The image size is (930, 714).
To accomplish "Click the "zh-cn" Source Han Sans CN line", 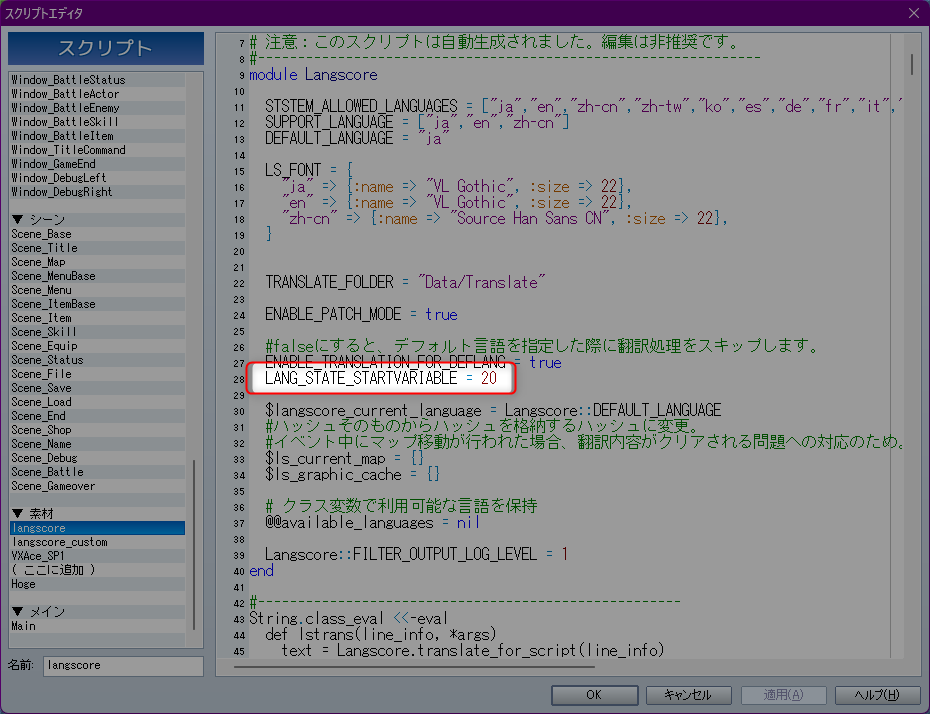I will (504, 219).
